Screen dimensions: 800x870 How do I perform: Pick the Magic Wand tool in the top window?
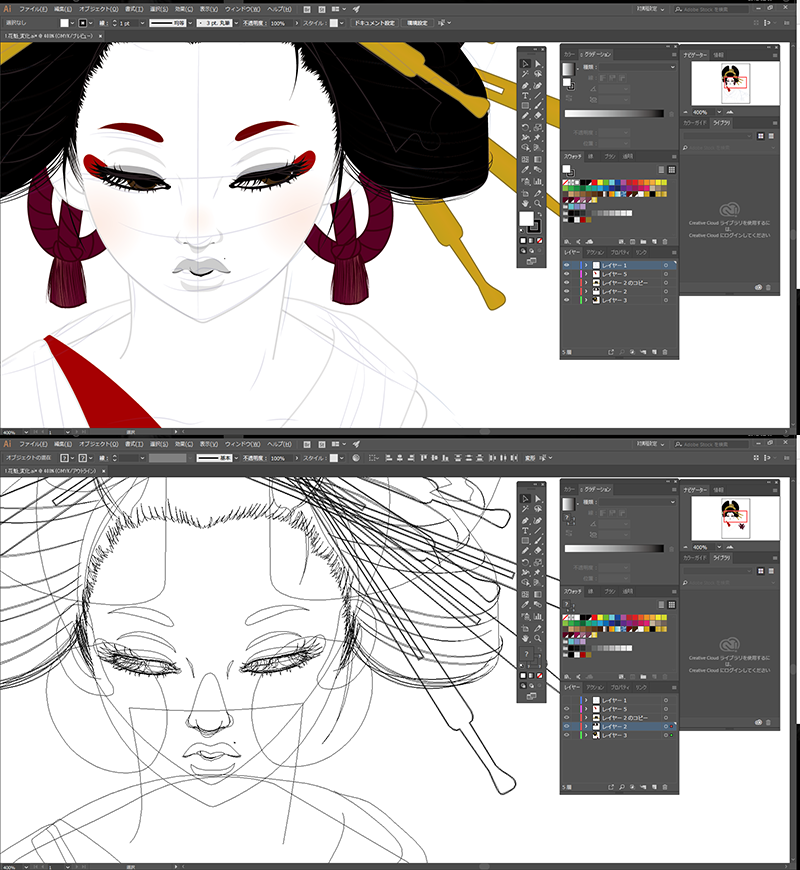pyautogui.click(x=525, y=74)
